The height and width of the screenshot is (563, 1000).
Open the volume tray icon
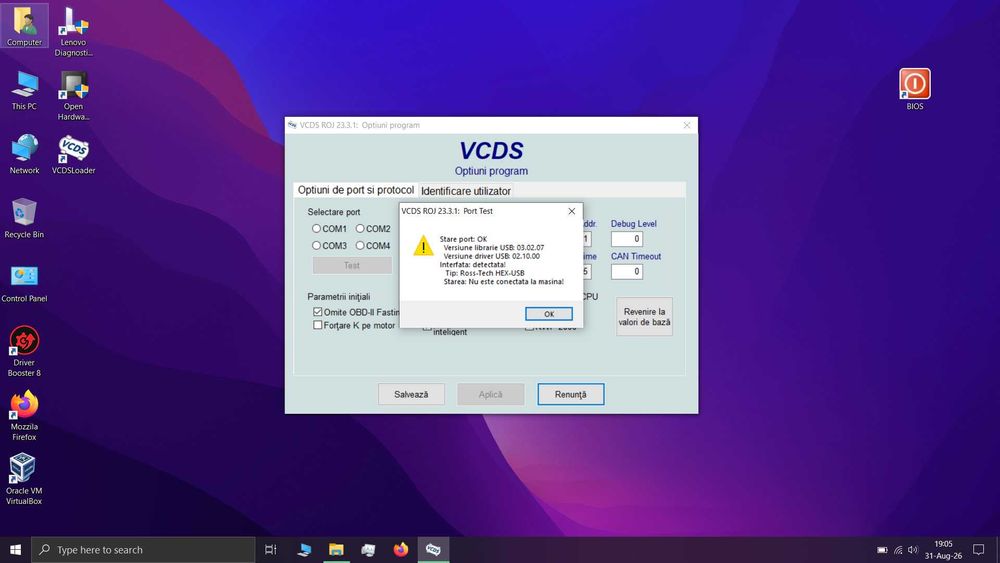913,550
